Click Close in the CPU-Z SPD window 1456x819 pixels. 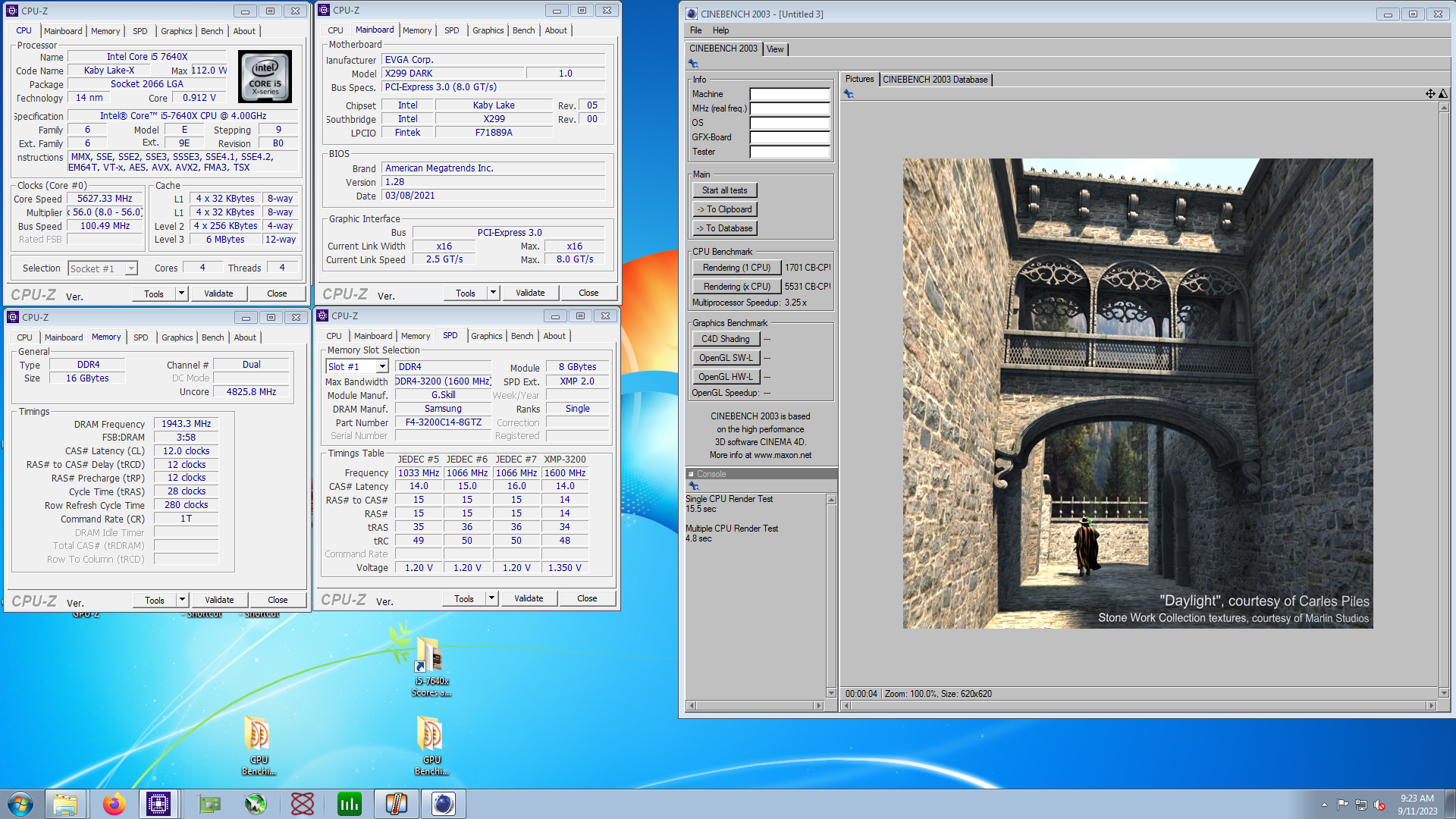click(x=587, y=598)
